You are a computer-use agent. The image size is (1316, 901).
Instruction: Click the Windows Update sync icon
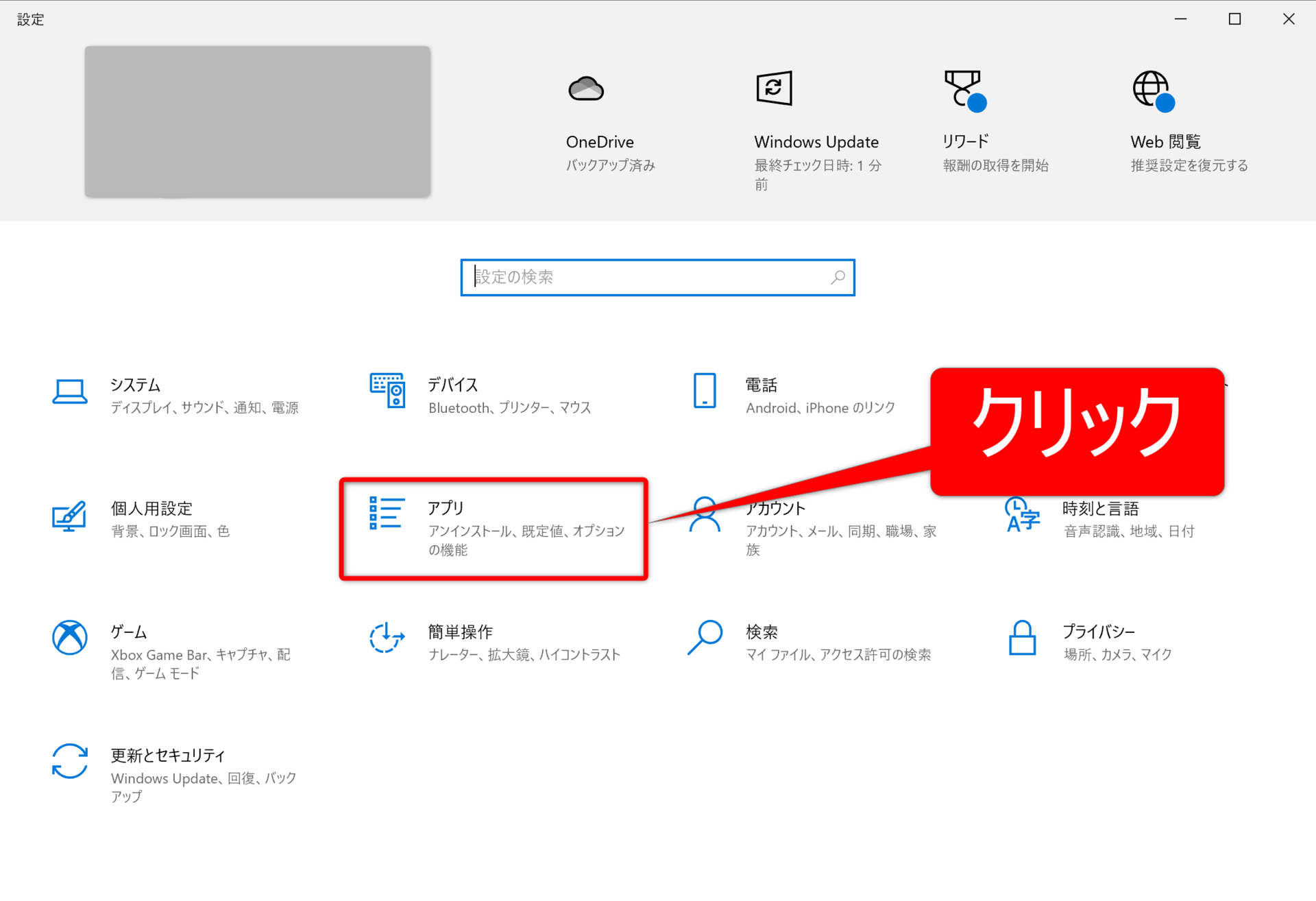774,88
